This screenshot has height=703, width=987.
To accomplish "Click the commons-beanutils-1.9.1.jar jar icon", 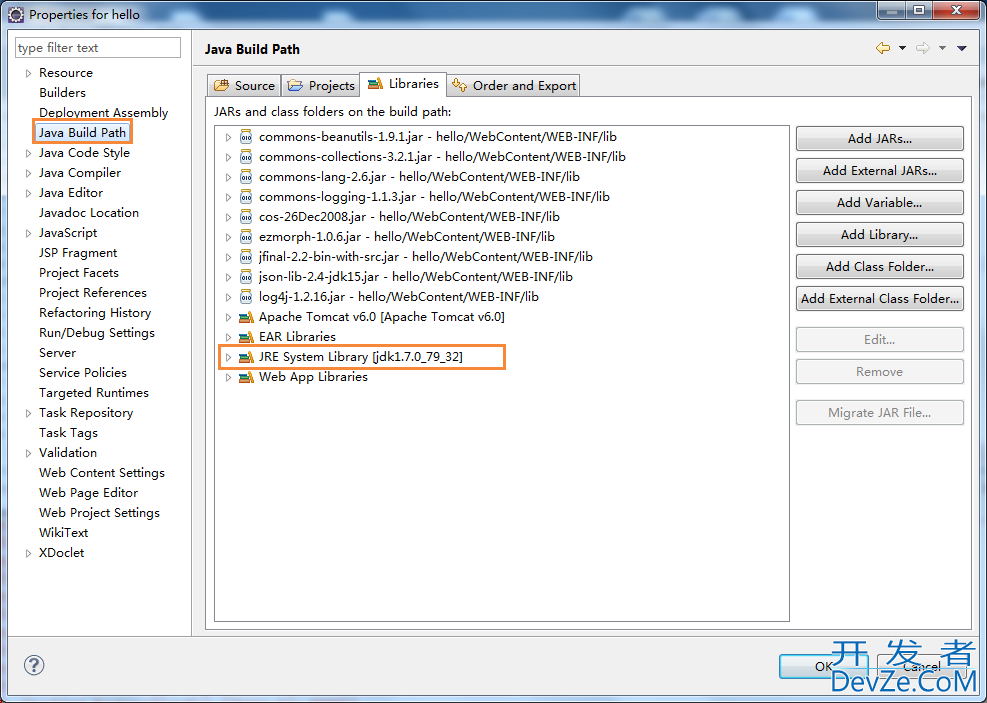I will (x=246, y=137).
